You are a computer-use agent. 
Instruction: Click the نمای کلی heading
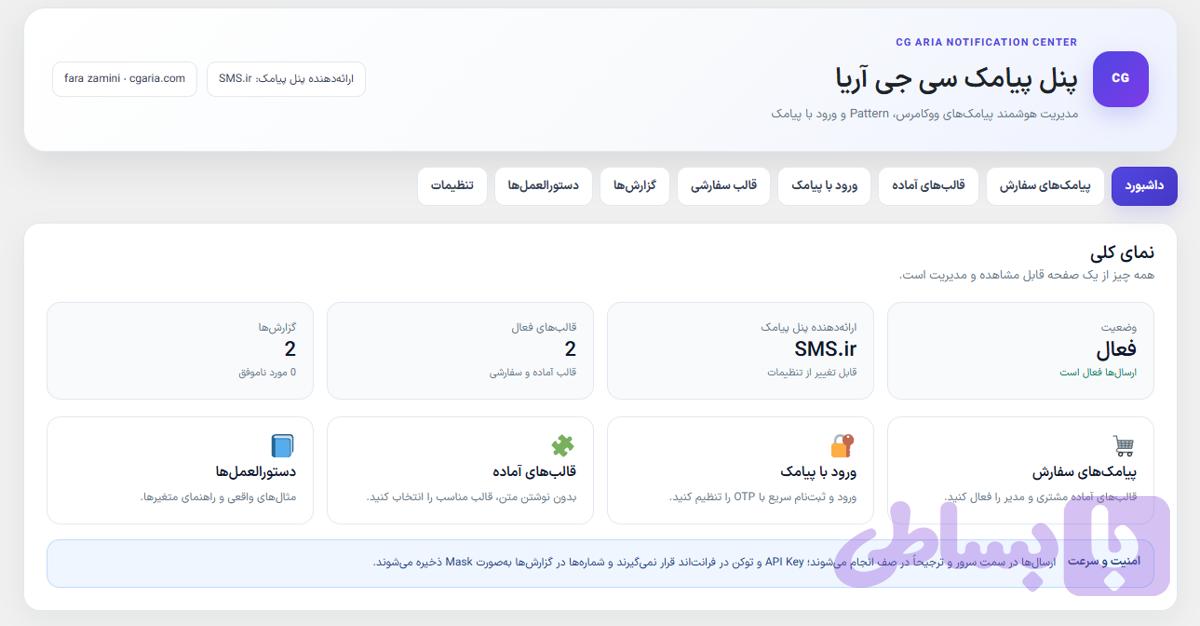1122,252
